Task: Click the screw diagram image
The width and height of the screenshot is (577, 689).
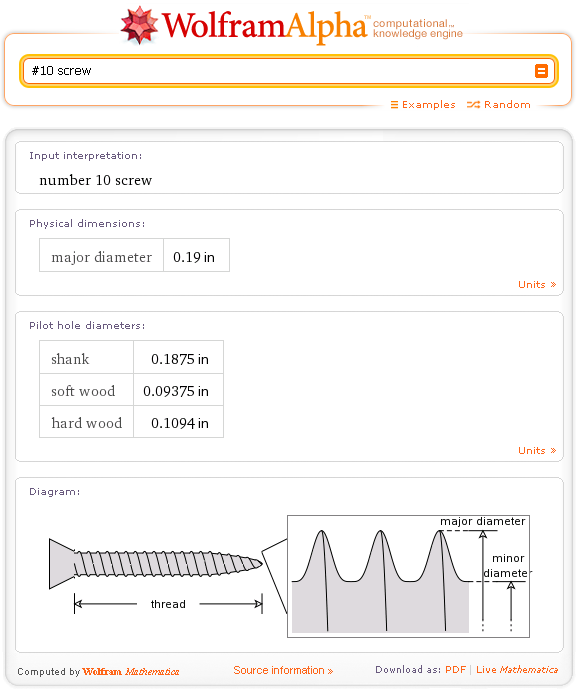Action: click(x=156, y=563)
